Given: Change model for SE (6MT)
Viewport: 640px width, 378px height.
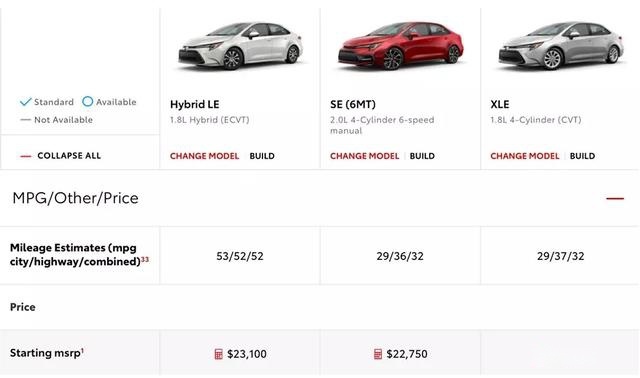Looking at the screenshot, I should point(364,156).
